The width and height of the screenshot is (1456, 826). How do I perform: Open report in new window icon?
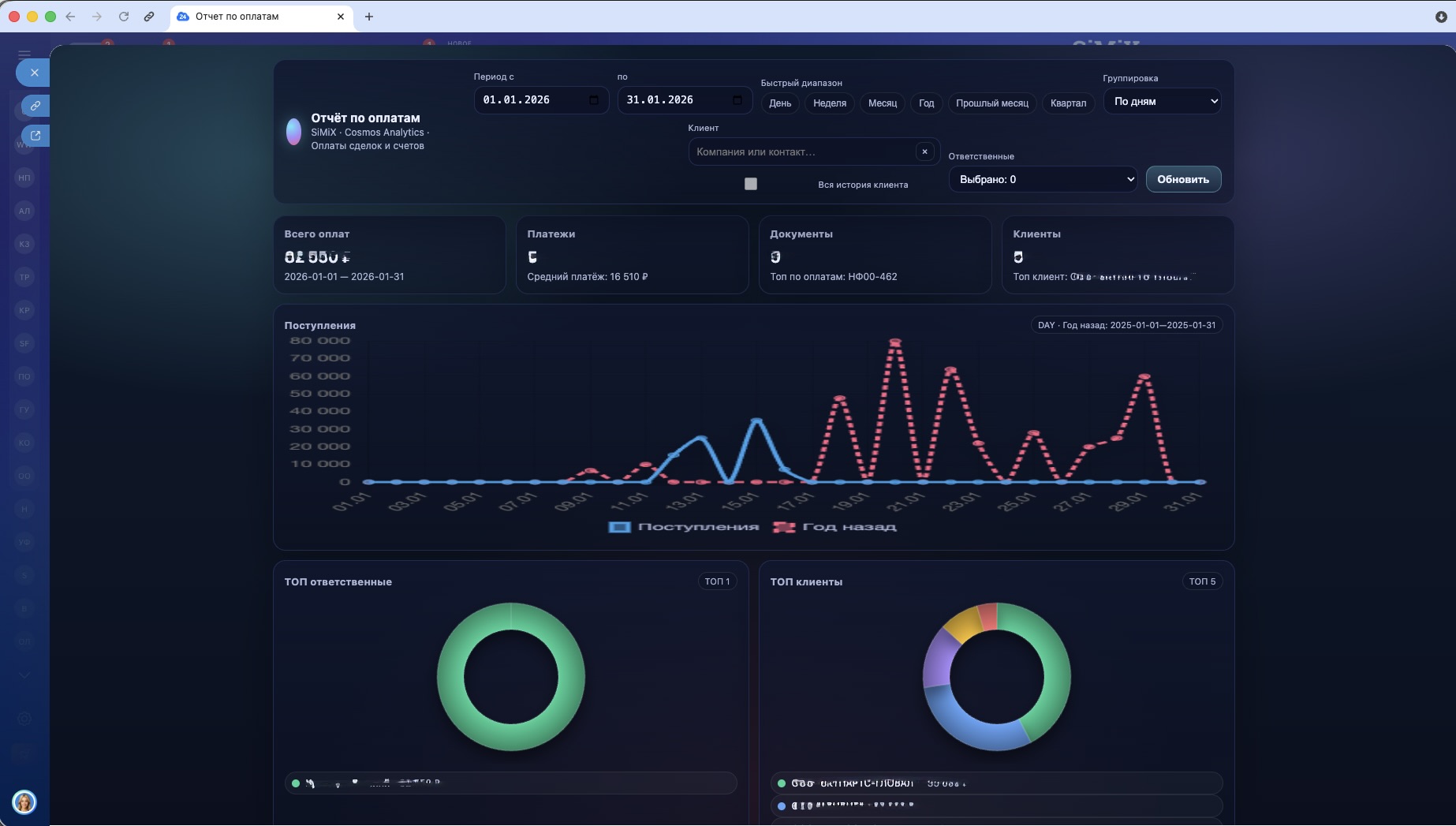(x=35, y=136)
